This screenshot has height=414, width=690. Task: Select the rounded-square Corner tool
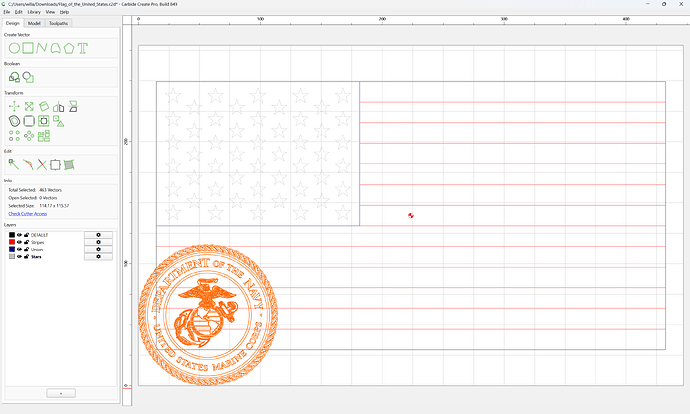coord(29,121)
